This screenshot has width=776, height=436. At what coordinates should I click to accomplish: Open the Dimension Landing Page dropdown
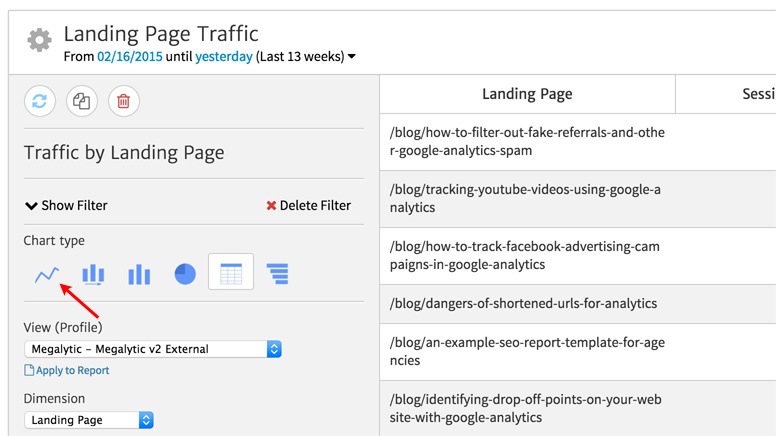point(89,420)
